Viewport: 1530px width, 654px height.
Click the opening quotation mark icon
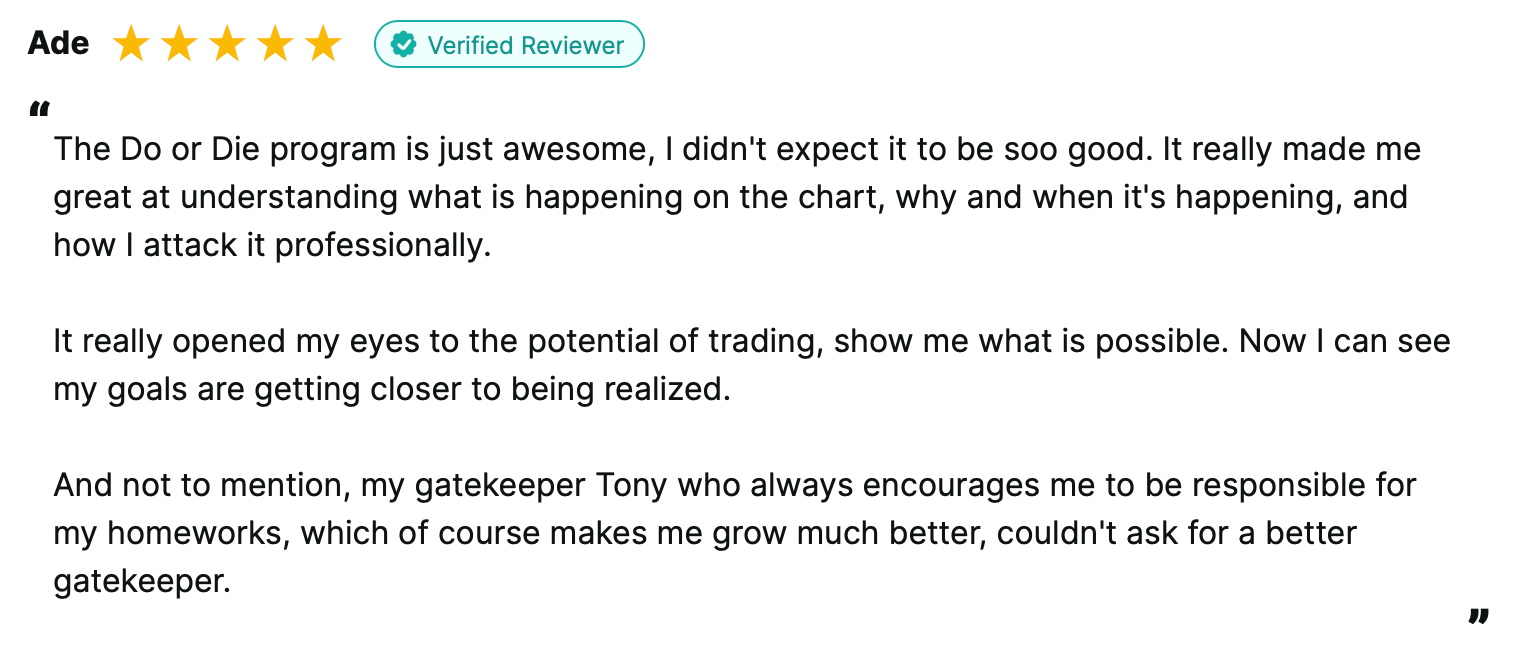[39, 109]
